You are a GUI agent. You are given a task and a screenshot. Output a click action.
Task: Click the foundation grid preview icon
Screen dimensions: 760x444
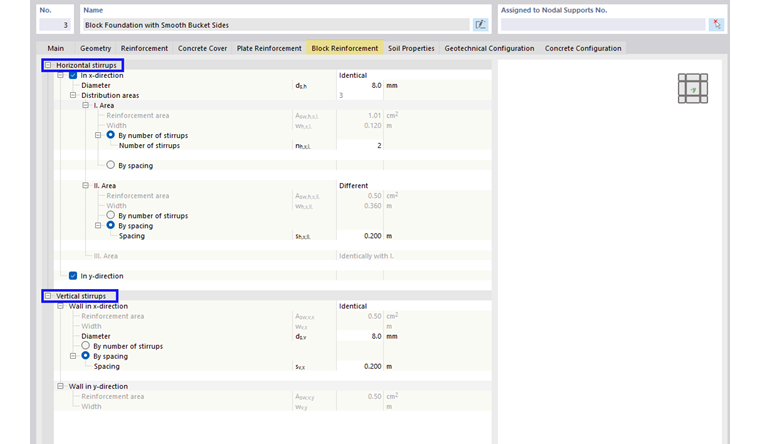pos(692,88)
